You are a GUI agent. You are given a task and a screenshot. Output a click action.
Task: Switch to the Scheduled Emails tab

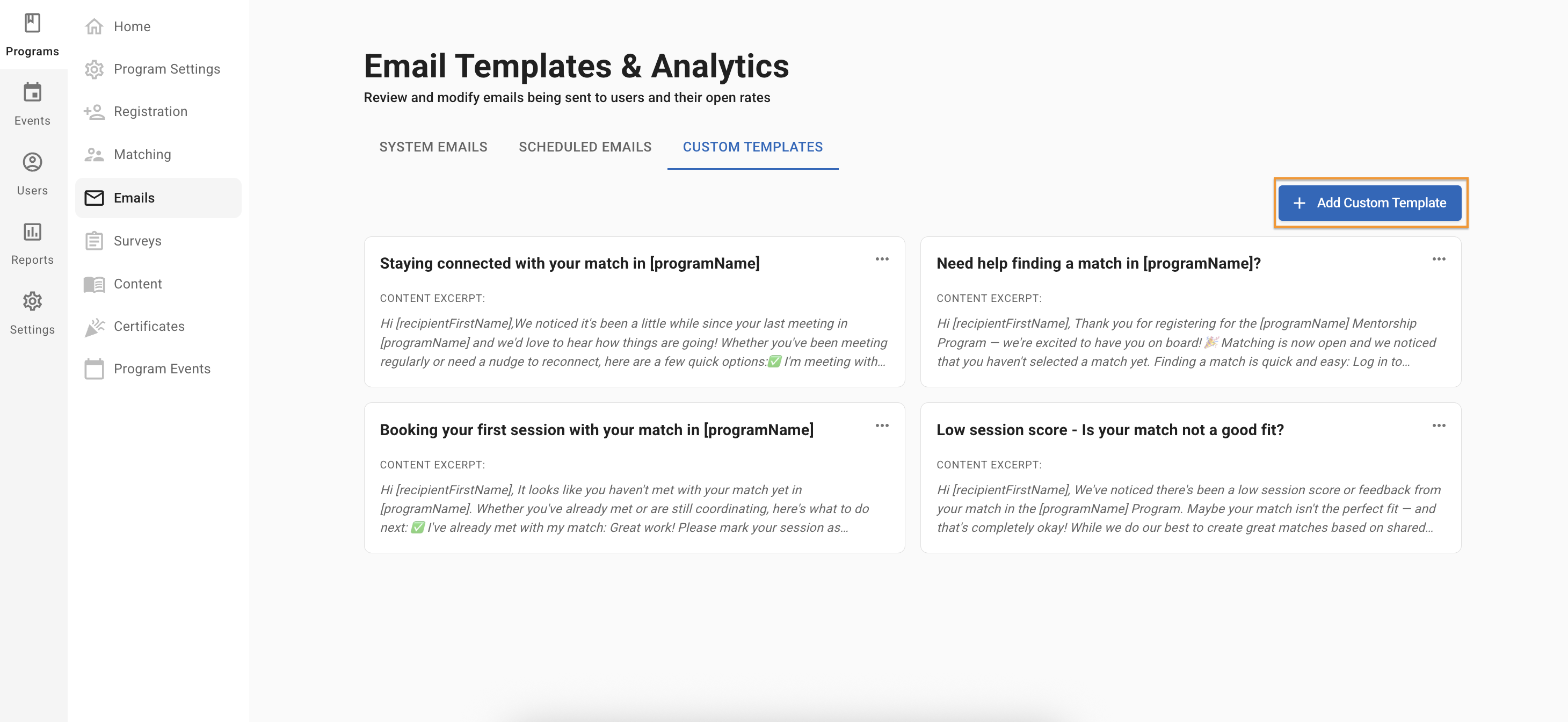tap(584, 147)
